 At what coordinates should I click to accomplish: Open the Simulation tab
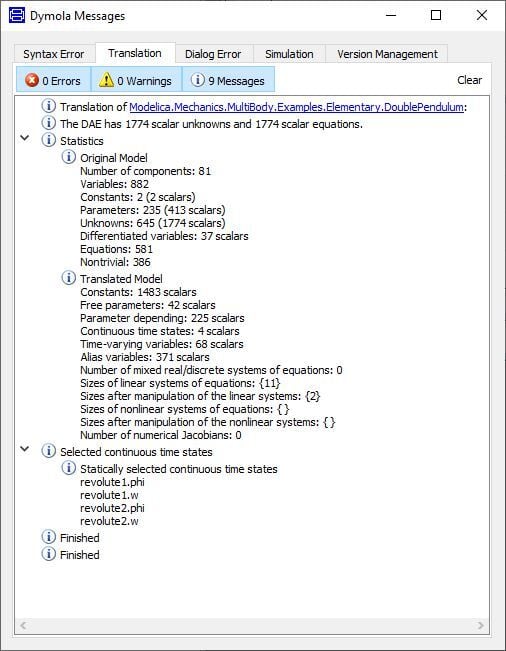click(289, 54)
